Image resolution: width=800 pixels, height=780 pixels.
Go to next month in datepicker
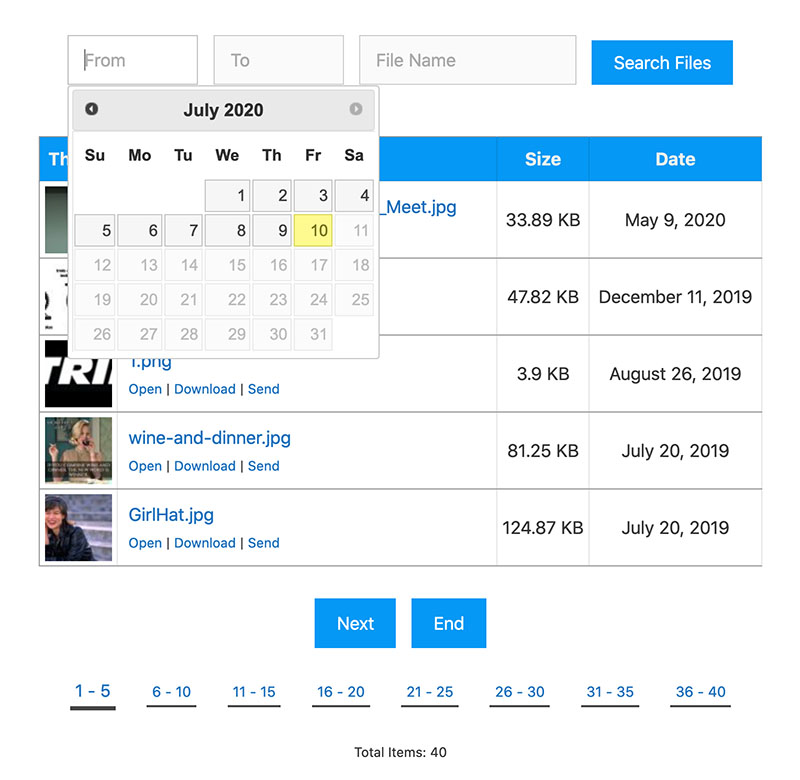(356, 109)
